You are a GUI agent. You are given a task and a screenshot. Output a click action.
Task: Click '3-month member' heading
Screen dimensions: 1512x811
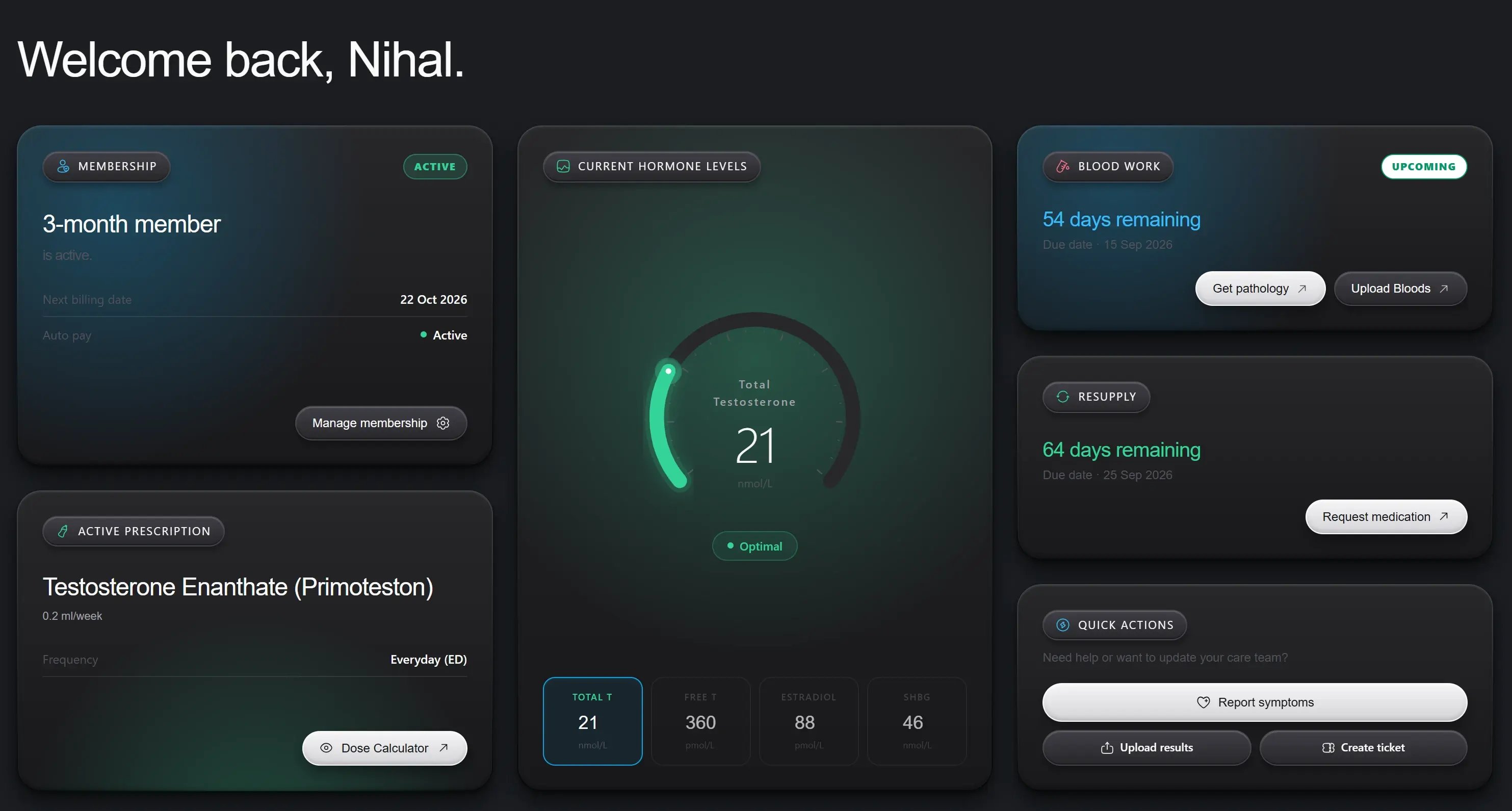[132, 224]
